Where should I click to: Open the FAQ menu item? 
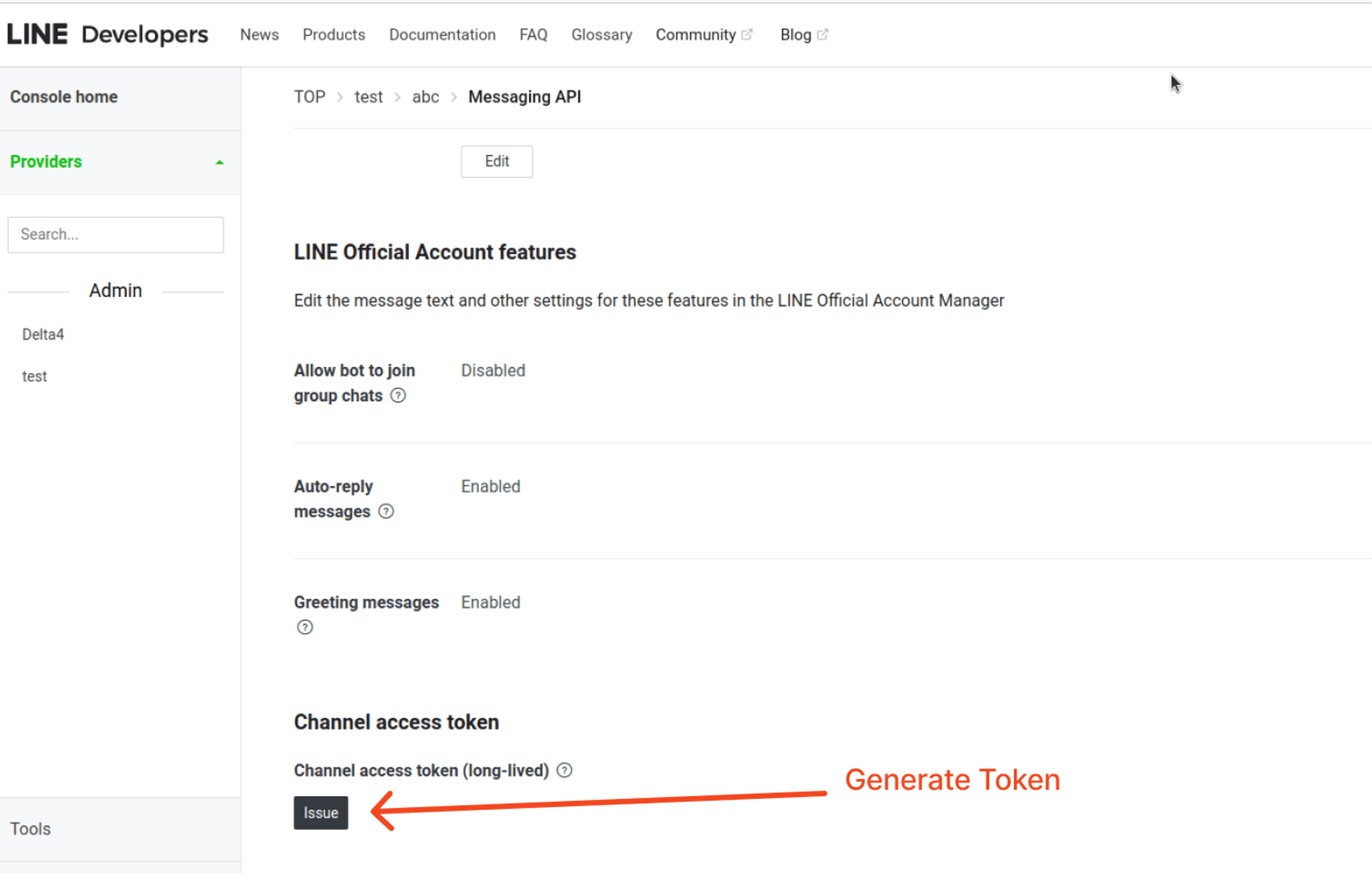coord(533,34)
